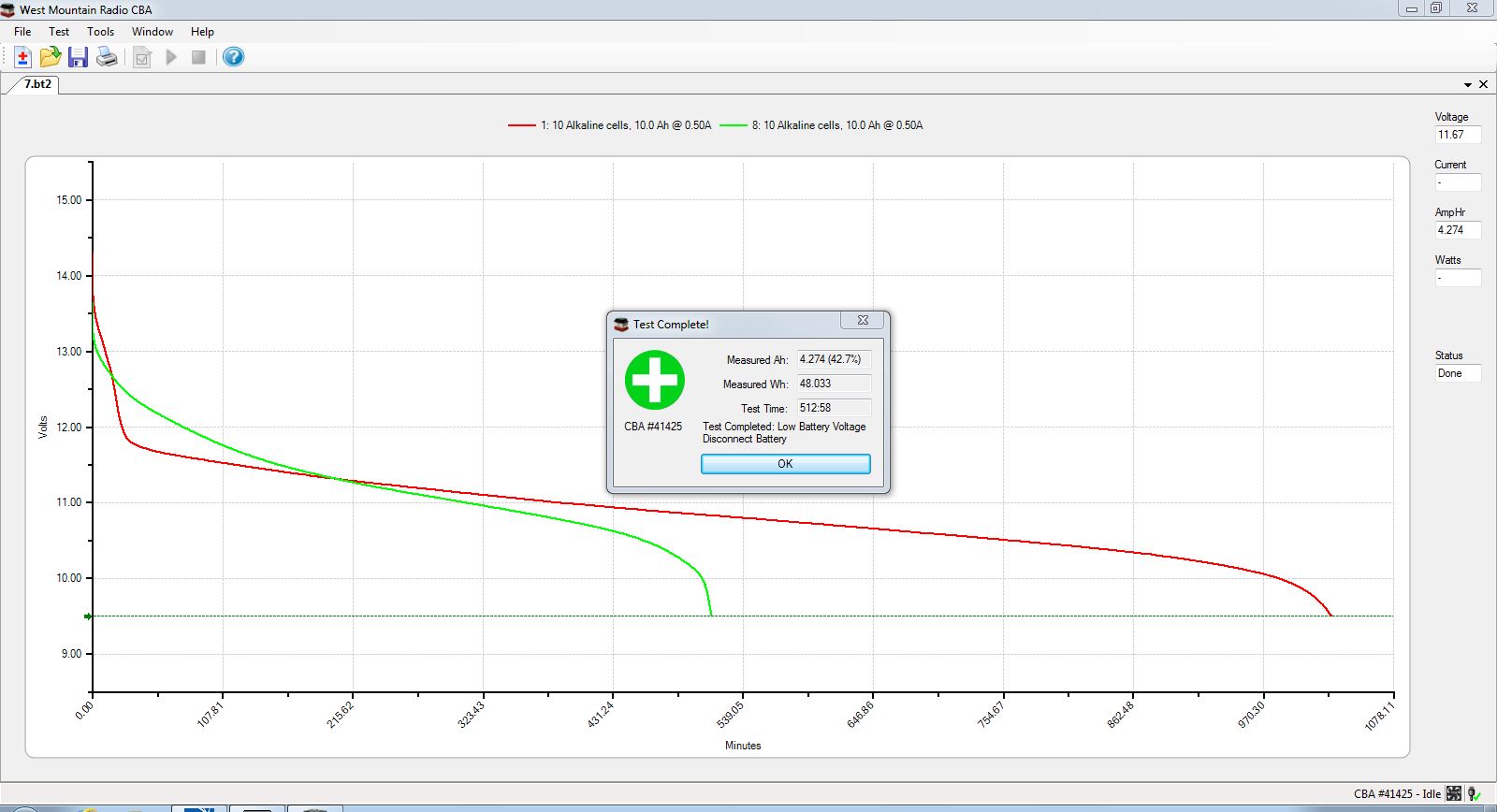This screenshot has width=1497, height=812.
Task: Click the green line legend swatch
Action: [x=734, y=125]
